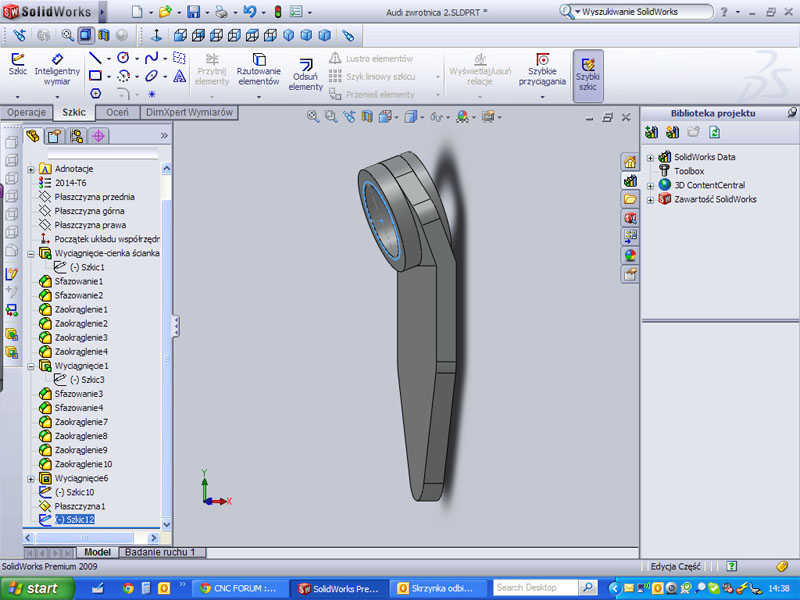Image resolution: width=800 pixels, height=600 pixels.
Task: Switch to the Szkic tab
Action: (74, 112)
